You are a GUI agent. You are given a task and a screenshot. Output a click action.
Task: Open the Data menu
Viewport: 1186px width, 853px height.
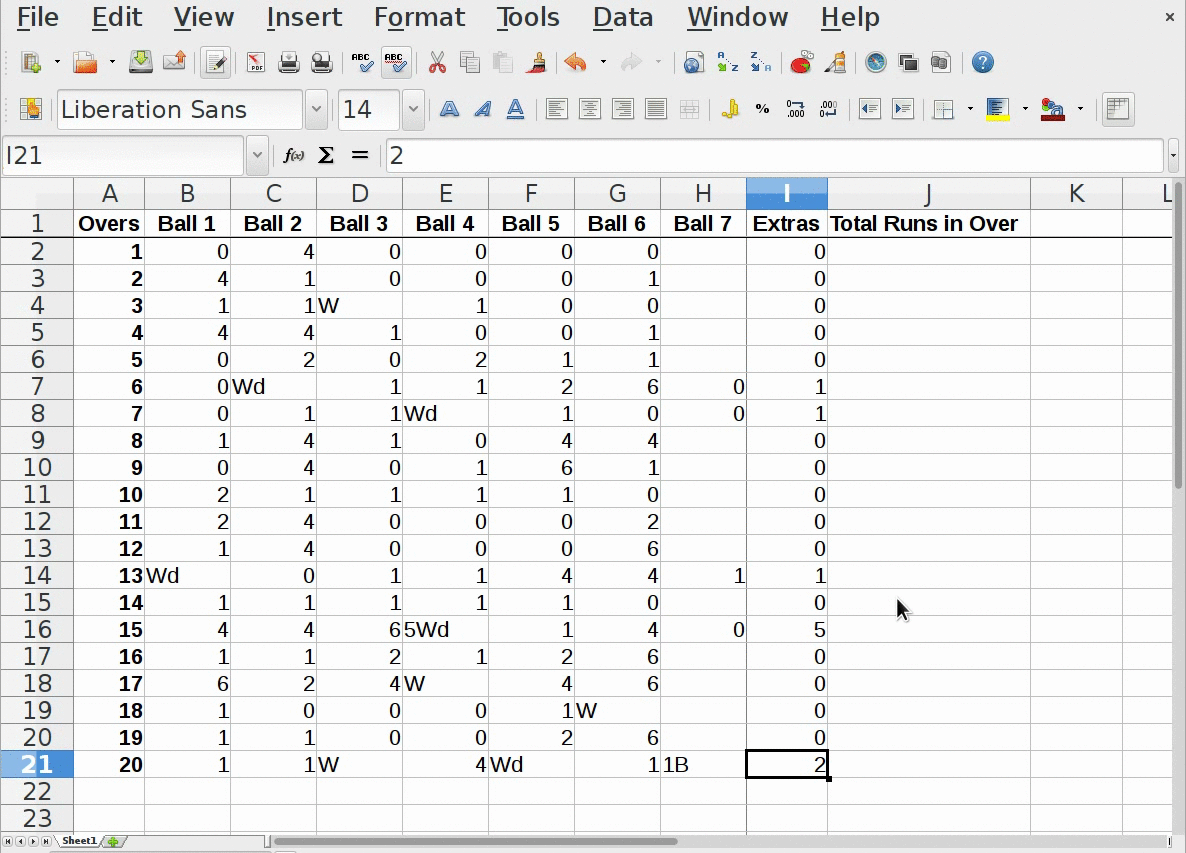coord(622,17)
